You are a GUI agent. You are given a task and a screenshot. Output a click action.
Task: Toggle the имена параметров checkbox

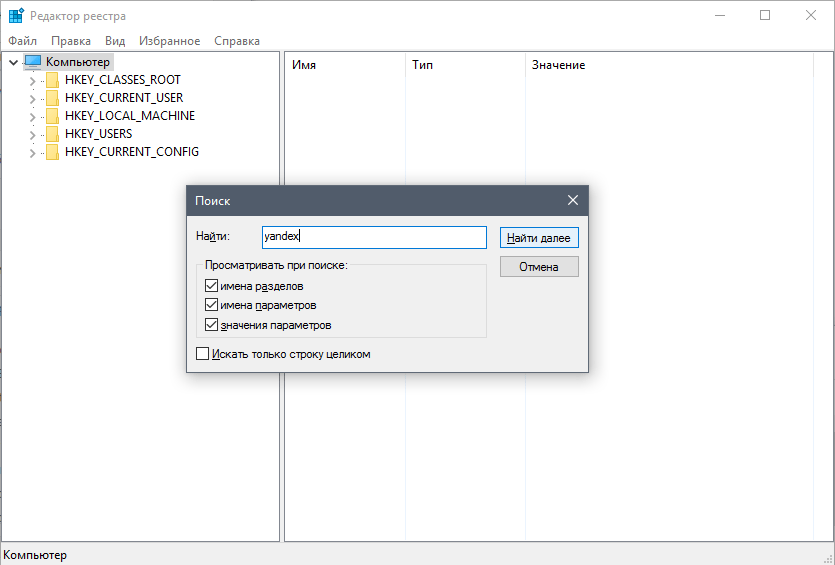coord(211,305)
